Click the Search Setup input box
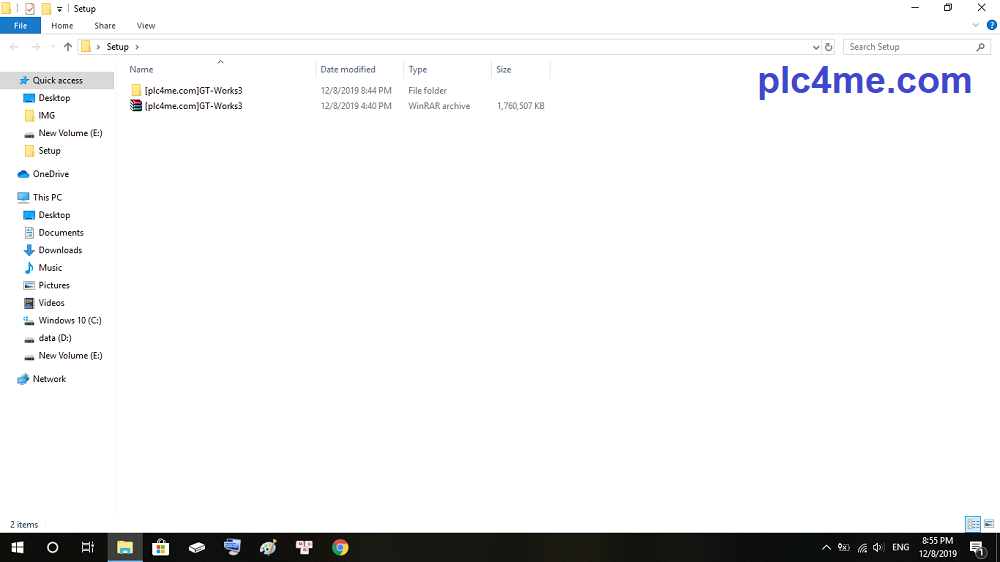The height and width of the screenshot is (562, 1000). tap(908, 47)
